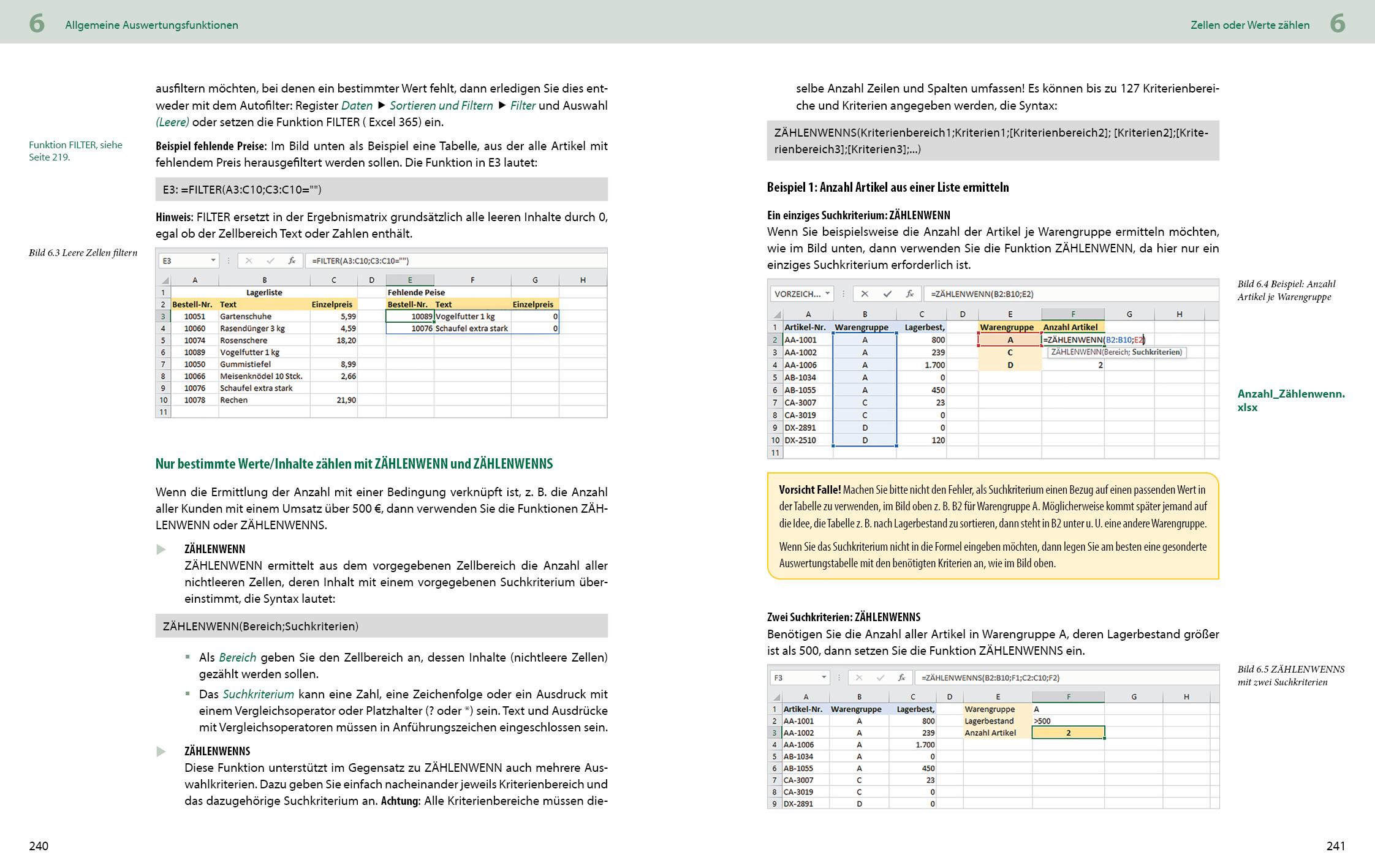Select the highlighted Warengruppe cell A in Bild 6.4

tap(1010, 339)
